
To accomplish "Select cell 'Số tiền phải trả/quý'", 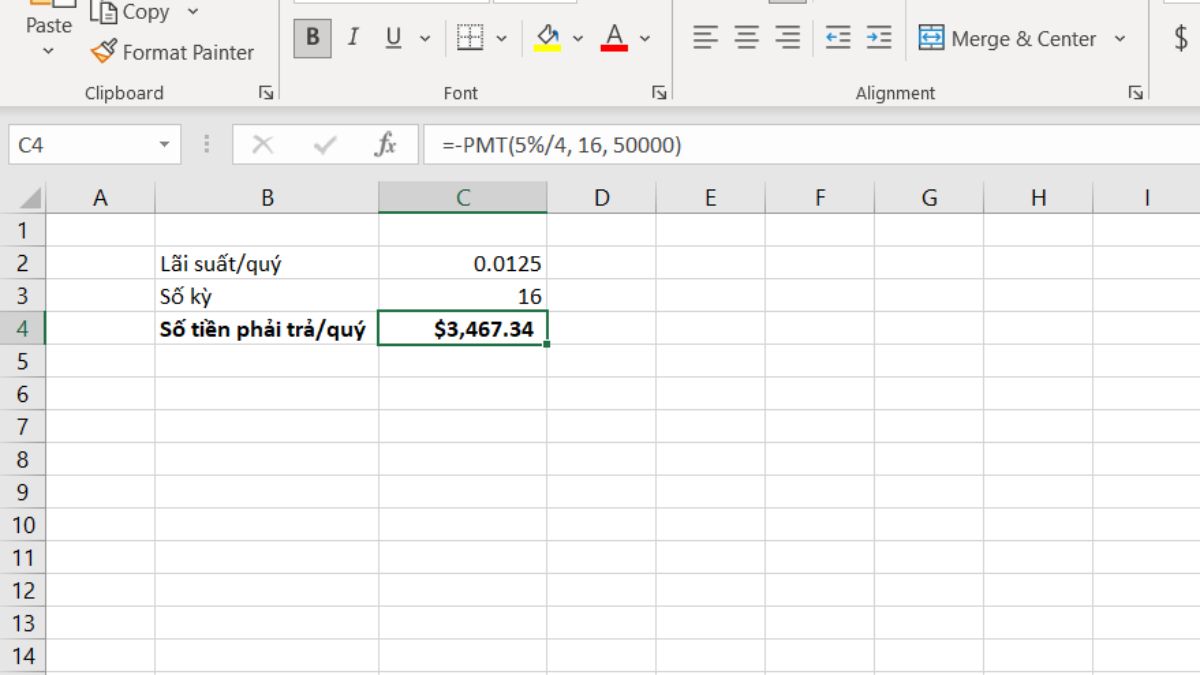I will click(267, 329).
